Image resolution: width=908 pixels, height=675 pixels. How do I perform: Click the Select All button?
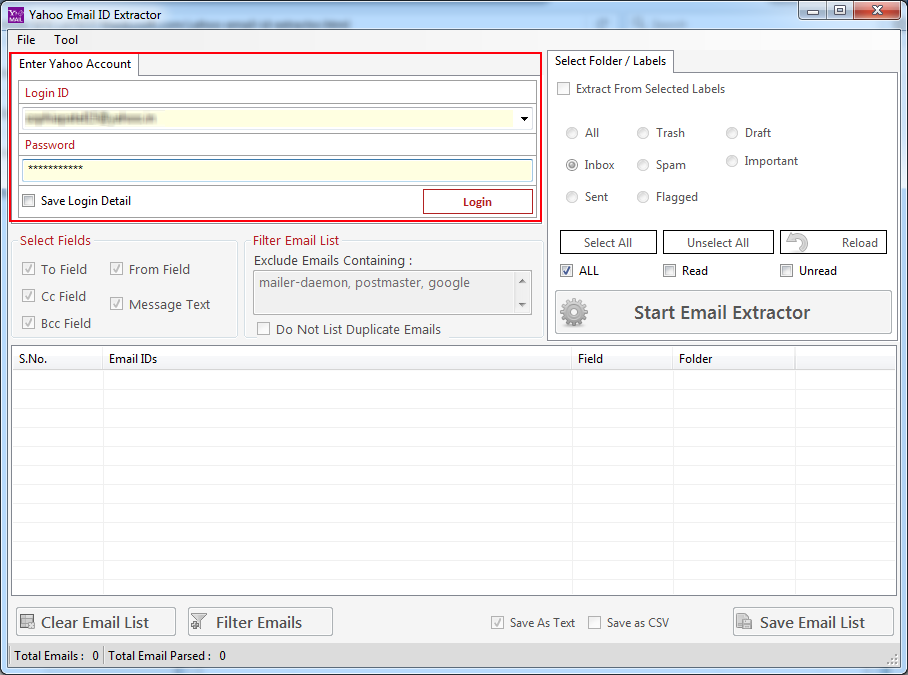click(608, 242)
